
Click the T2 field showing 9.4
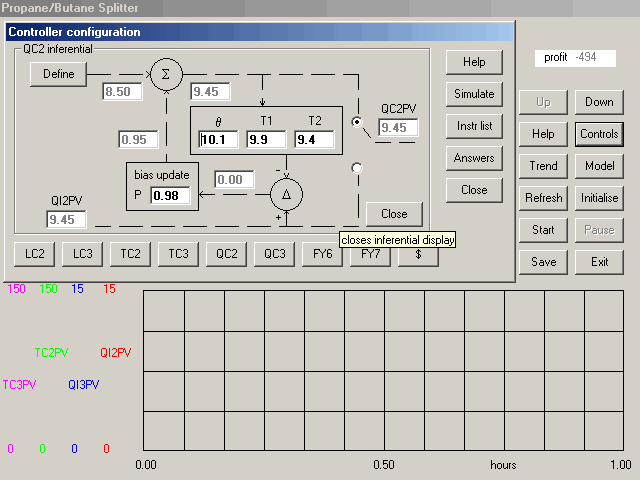point(313,139)
